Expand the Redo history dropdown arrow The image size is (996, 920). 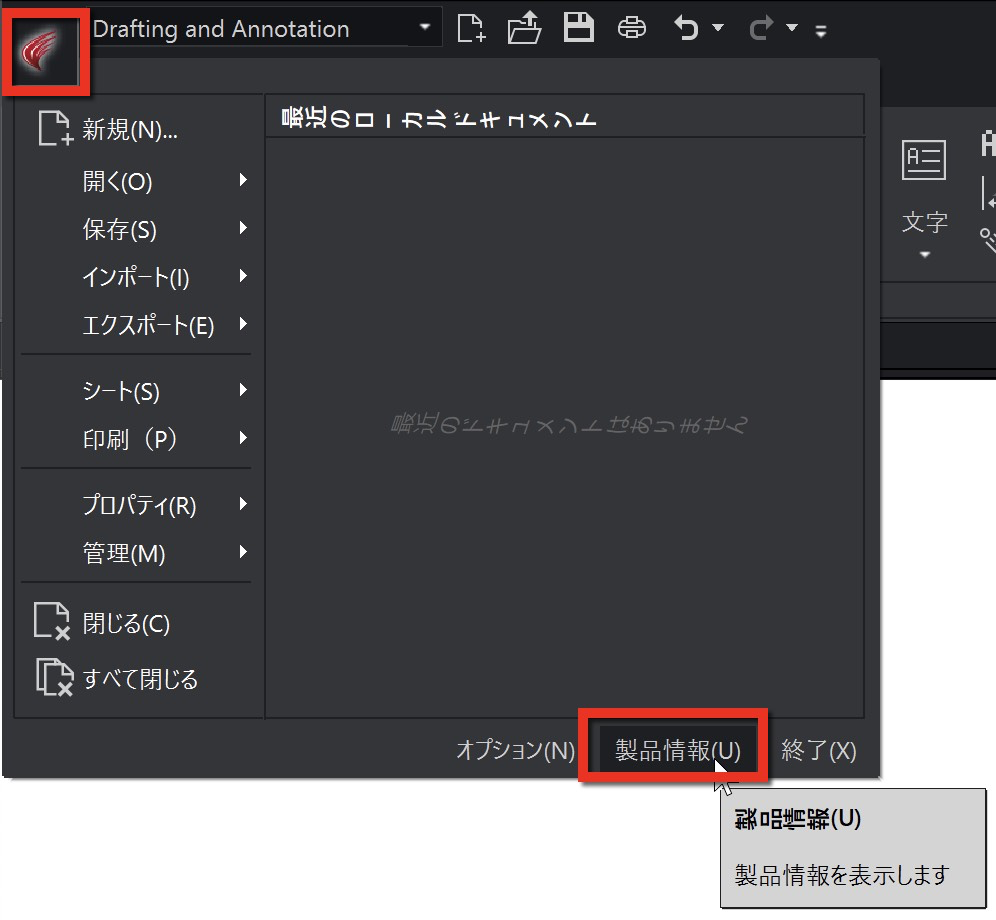click(791, 28)
